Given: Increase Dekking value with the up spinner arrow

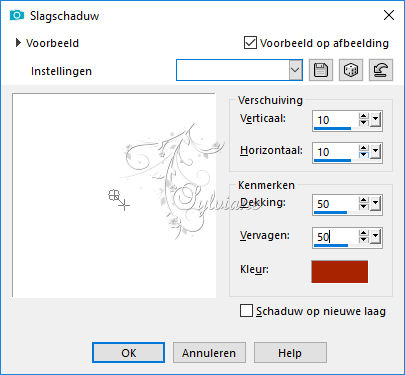Looking at the screenshot, I should (x=364, y=200).
